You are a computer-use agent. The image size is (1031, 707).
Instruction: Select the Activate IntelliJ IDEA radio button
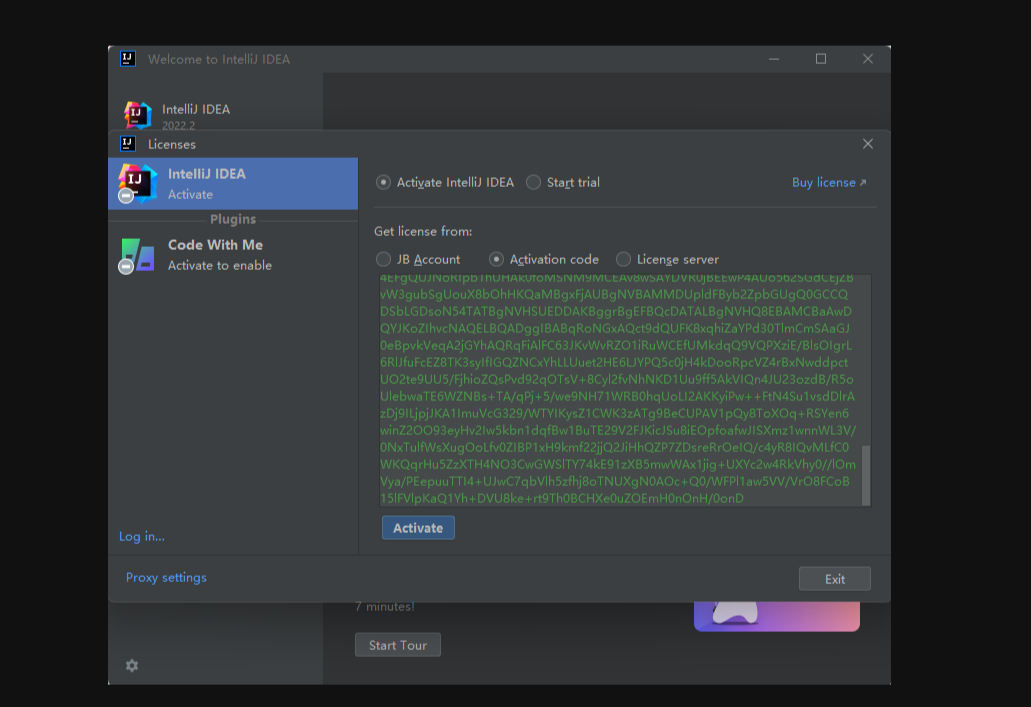tap(383, 182)
